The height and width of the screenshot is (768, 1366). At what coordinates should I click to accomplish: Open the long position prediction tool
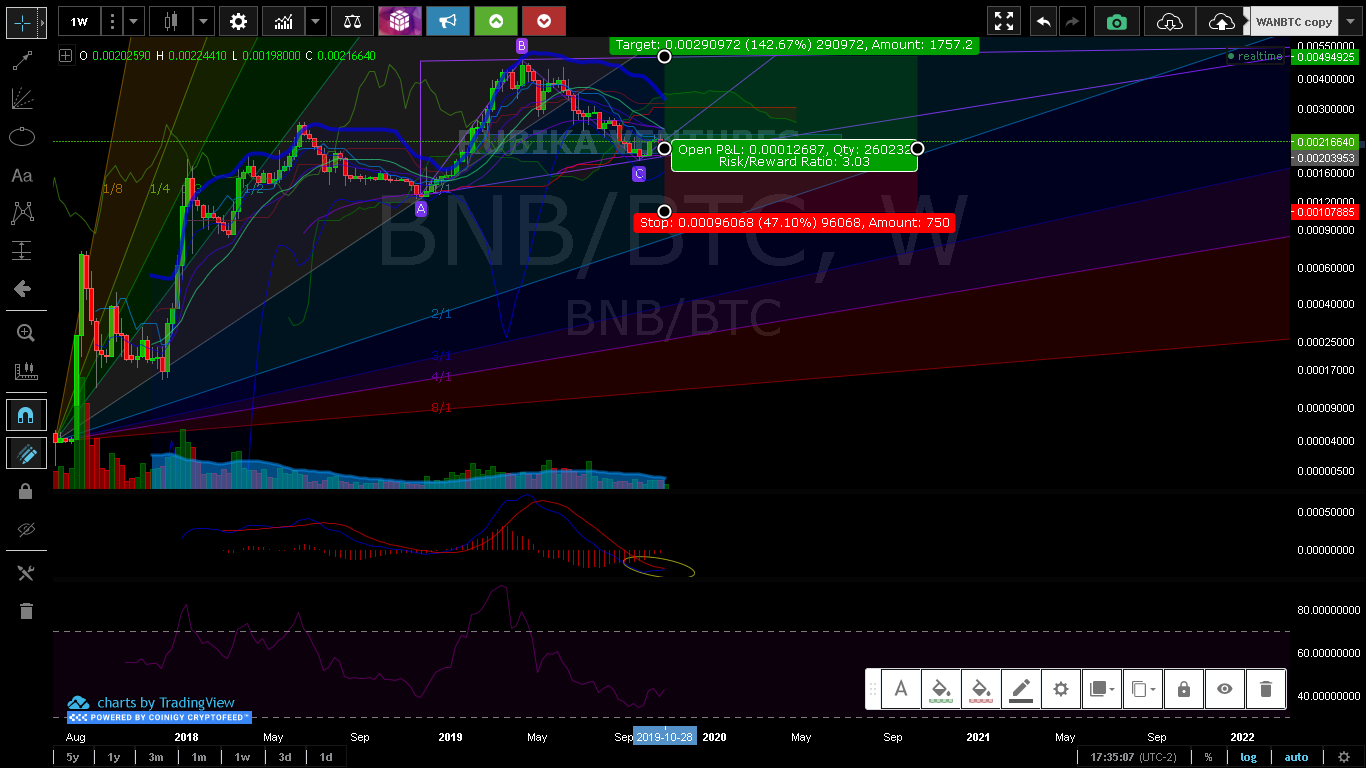click(x=22, y=251)
